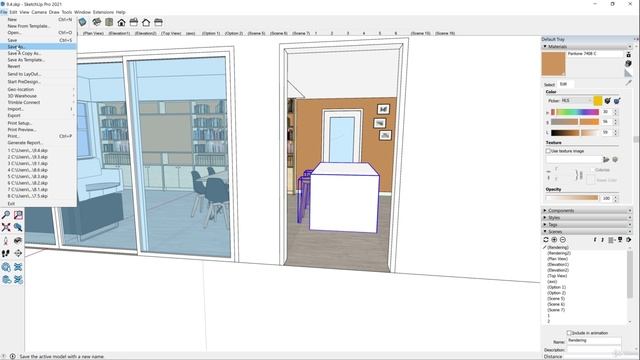This screenshot has width=640, height=360.
Task: Click Match Color of Object in Model icon
Action: click(608, 100)
